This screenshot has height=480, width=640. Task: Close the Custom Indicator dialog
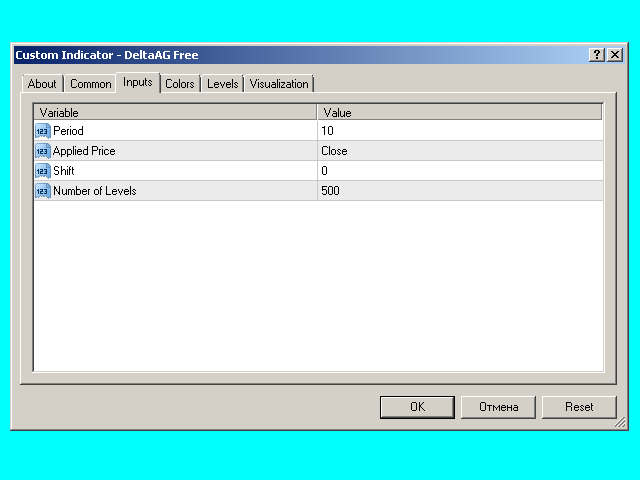pyautogui.click(x=615, y=56)
